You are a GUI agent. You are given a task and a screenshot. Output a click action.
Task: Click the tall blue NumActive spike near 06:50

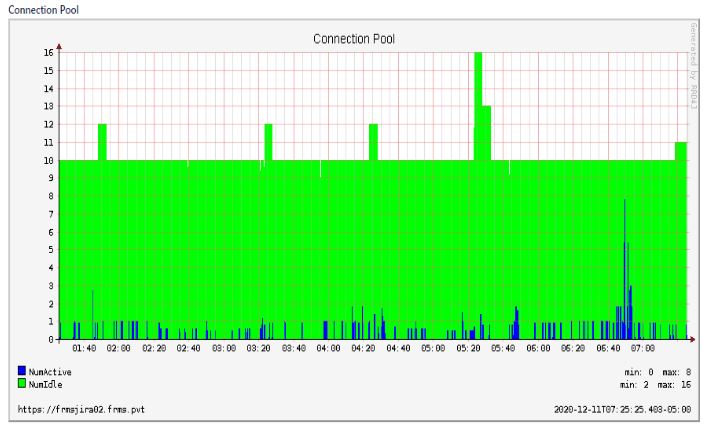click(625, 269)
